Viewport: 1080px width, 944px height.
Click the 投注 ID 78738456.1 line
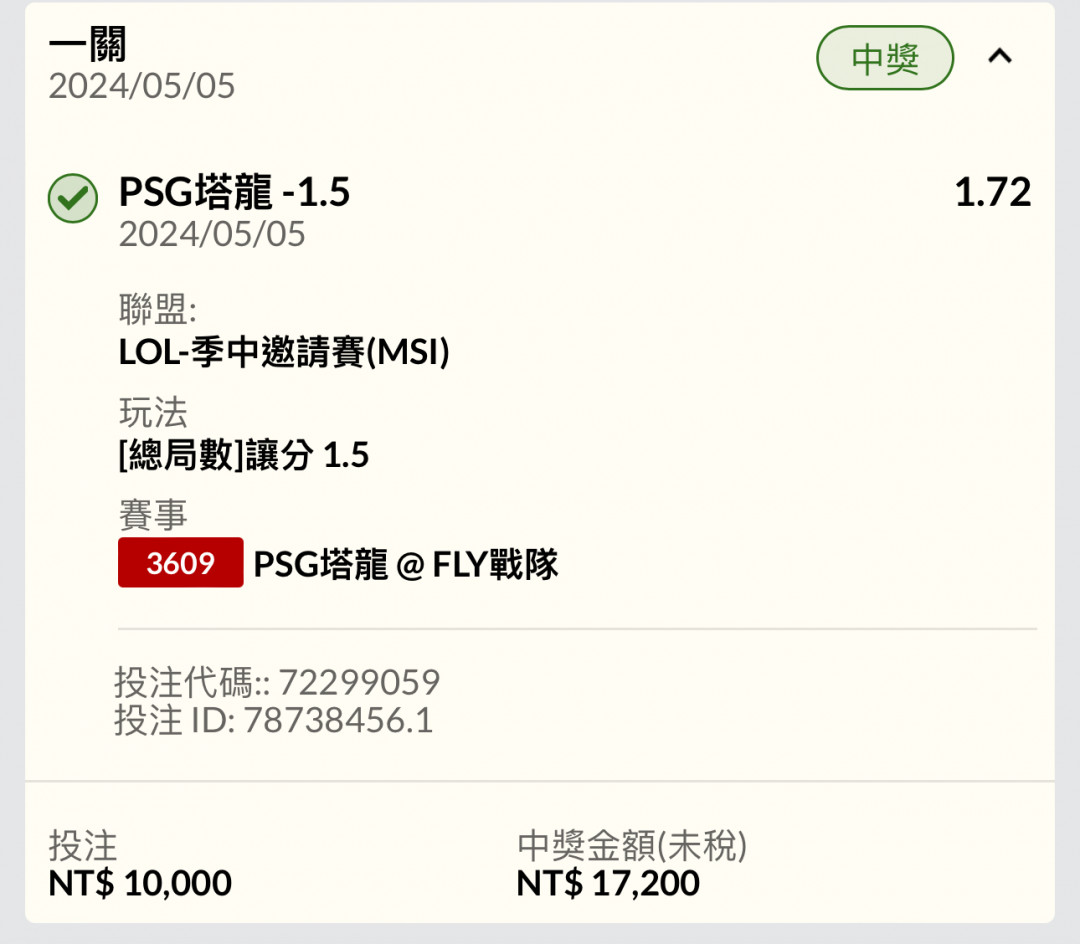[x=273, y=720]
